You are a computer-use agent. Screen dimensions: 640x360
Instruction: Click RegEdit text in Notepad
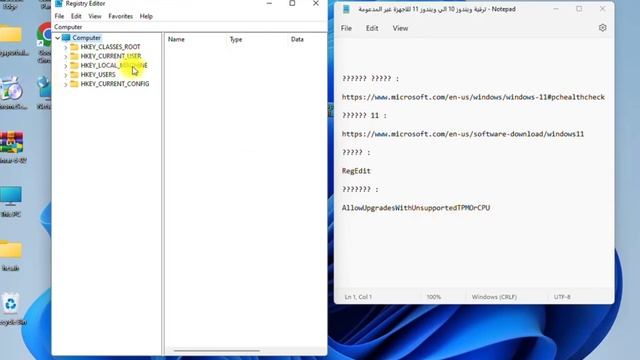click(356, 171)
